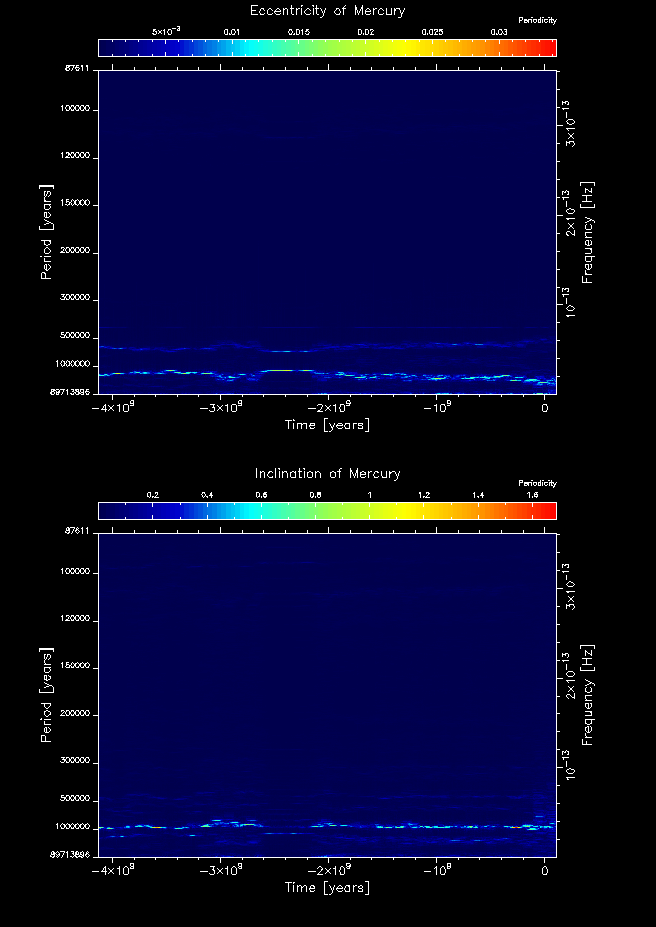Select the cyan region of the inclination colorbar
The image size is (656, 927).
(230, 511)
